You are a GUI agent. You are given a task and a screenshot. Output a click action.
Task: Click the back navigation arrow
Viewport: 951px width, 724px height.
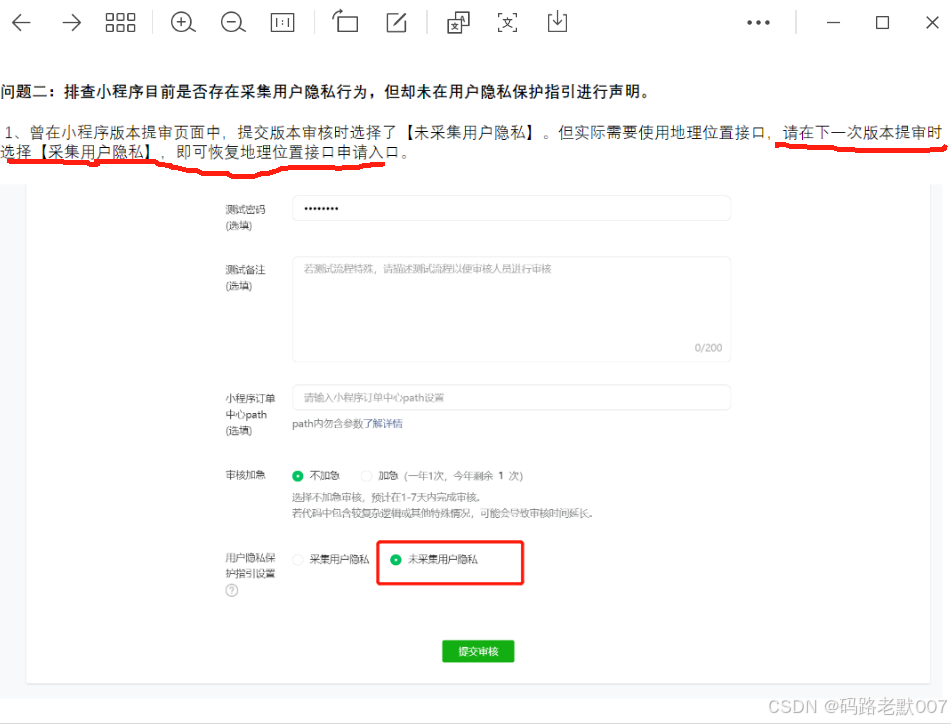point(20,22)
